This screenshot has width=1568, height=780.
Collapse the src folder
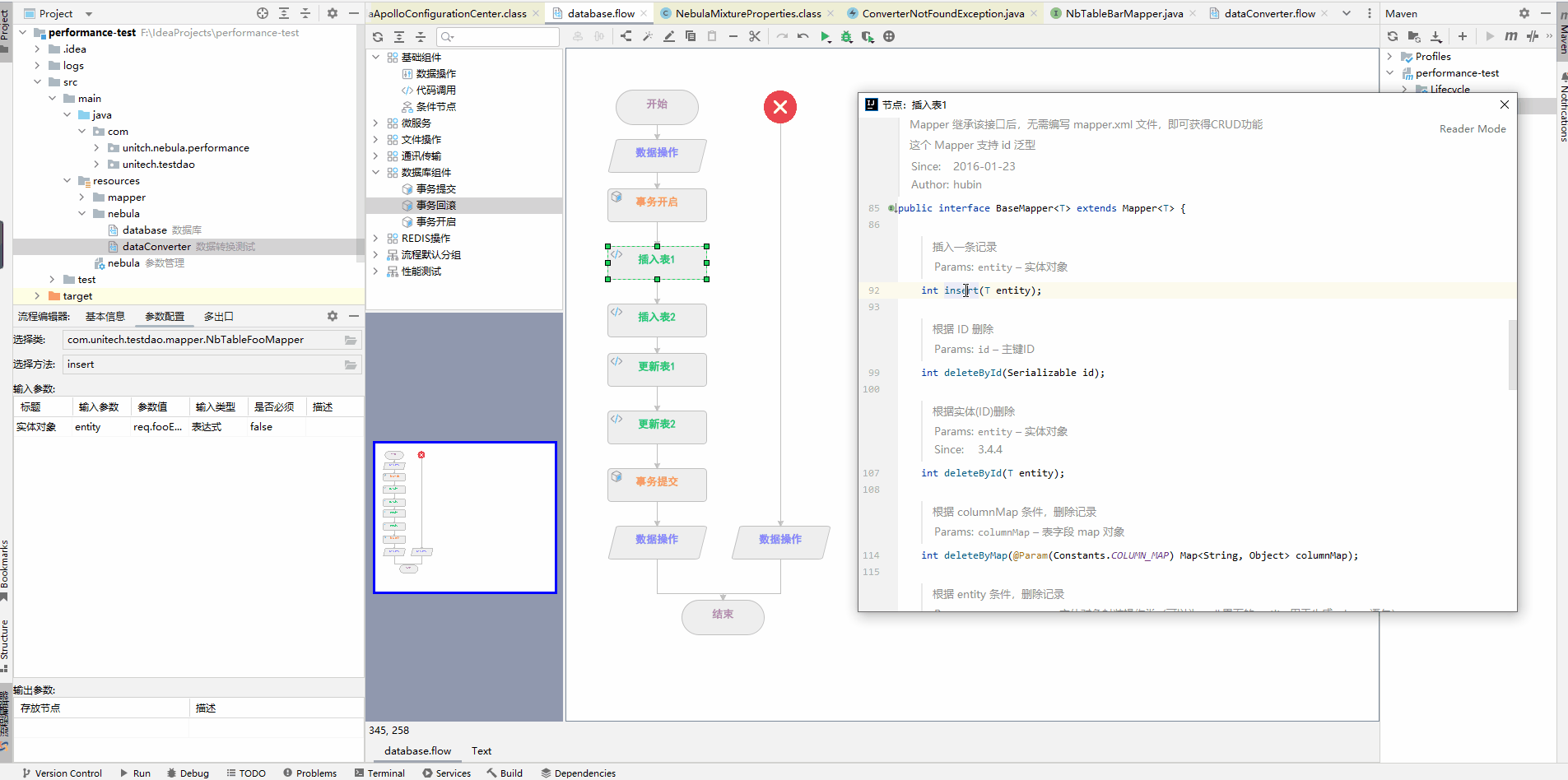tap(38, 82)
